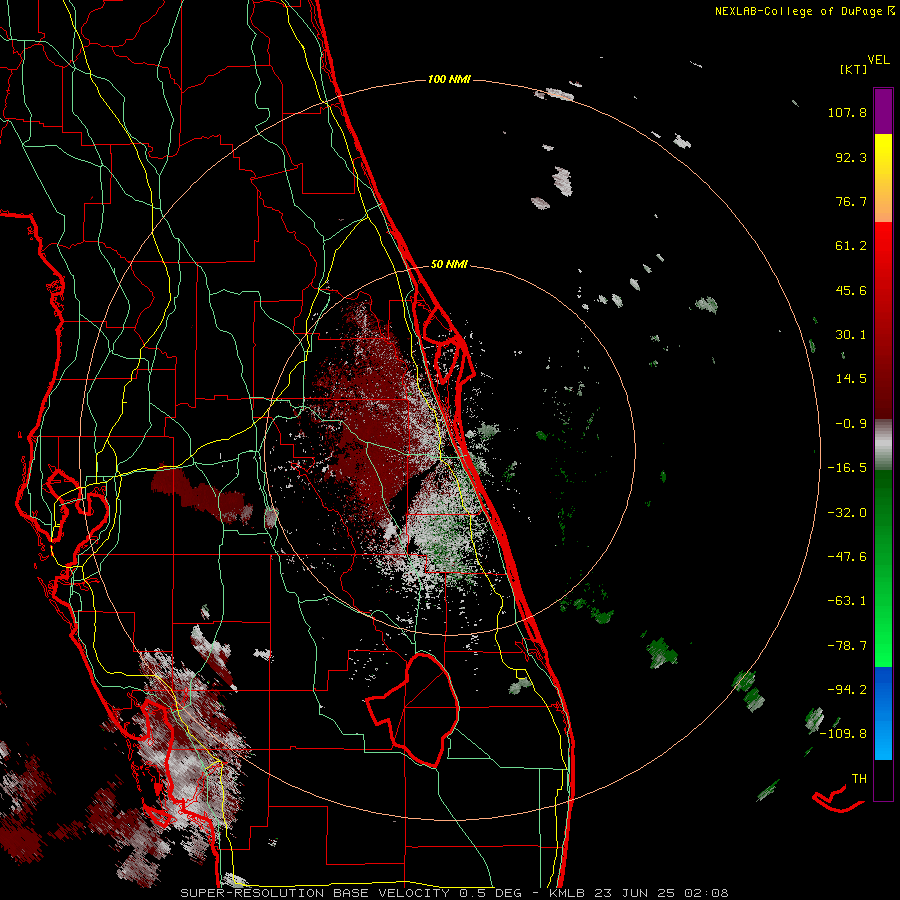Click the [KT] unit label
Screen dimensions: 900x900
[853, 69]
